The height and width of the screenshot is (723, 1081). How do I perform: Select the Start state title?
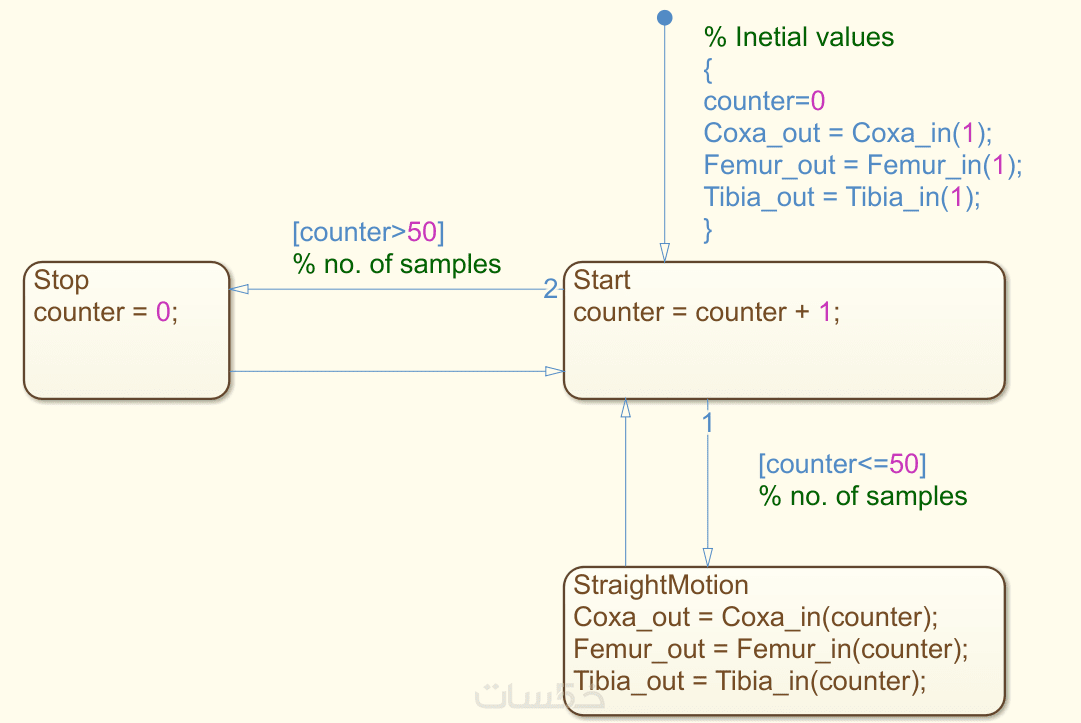click(602, 280)
